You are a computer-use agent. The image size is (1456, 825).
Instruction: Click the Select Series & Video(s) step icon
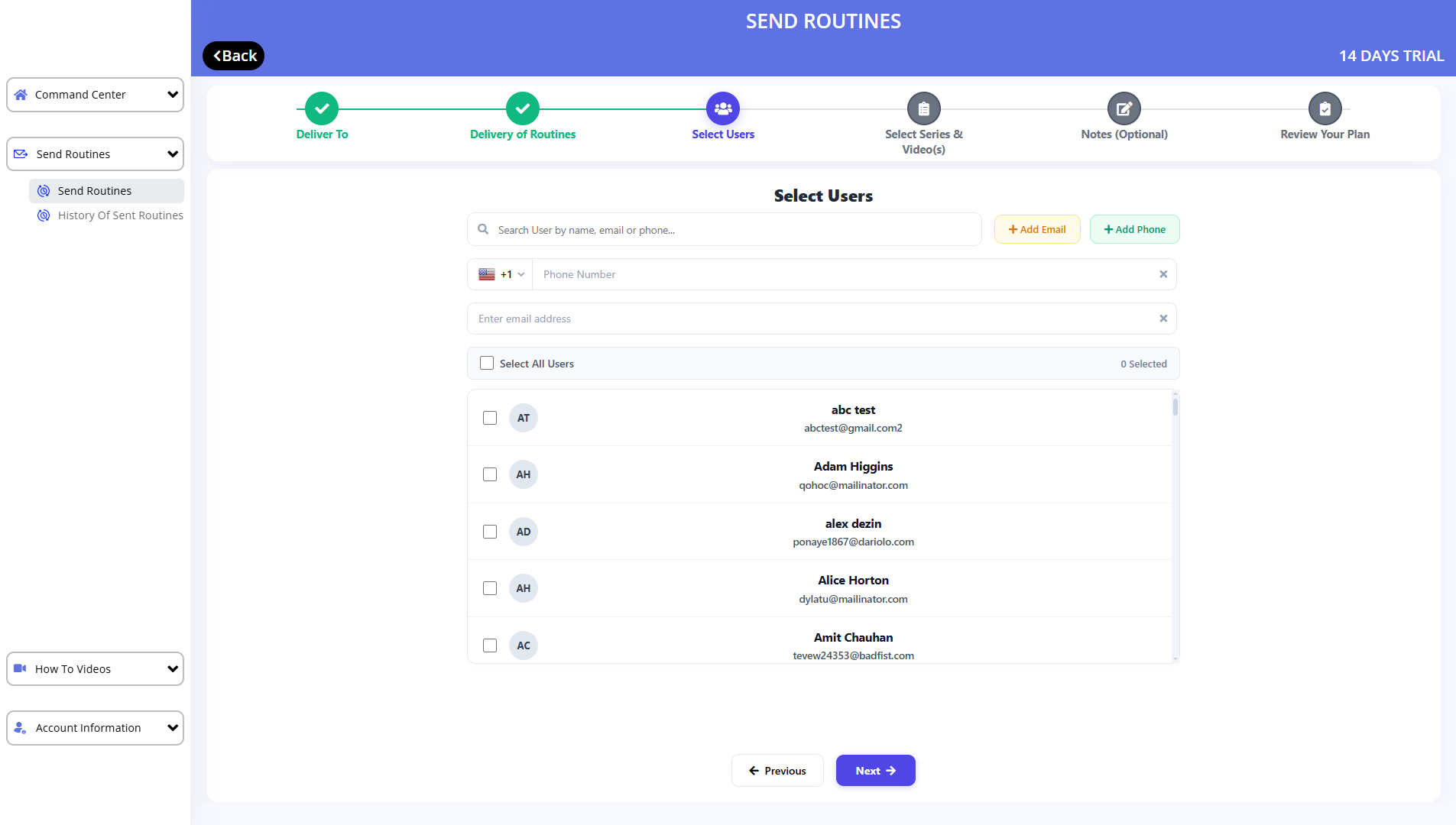924,108
